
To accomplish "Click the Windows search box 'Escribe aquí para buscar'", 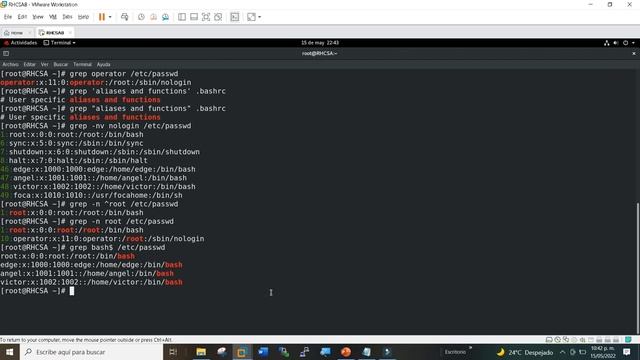I will pyautogui.click(x=91, y=352).
